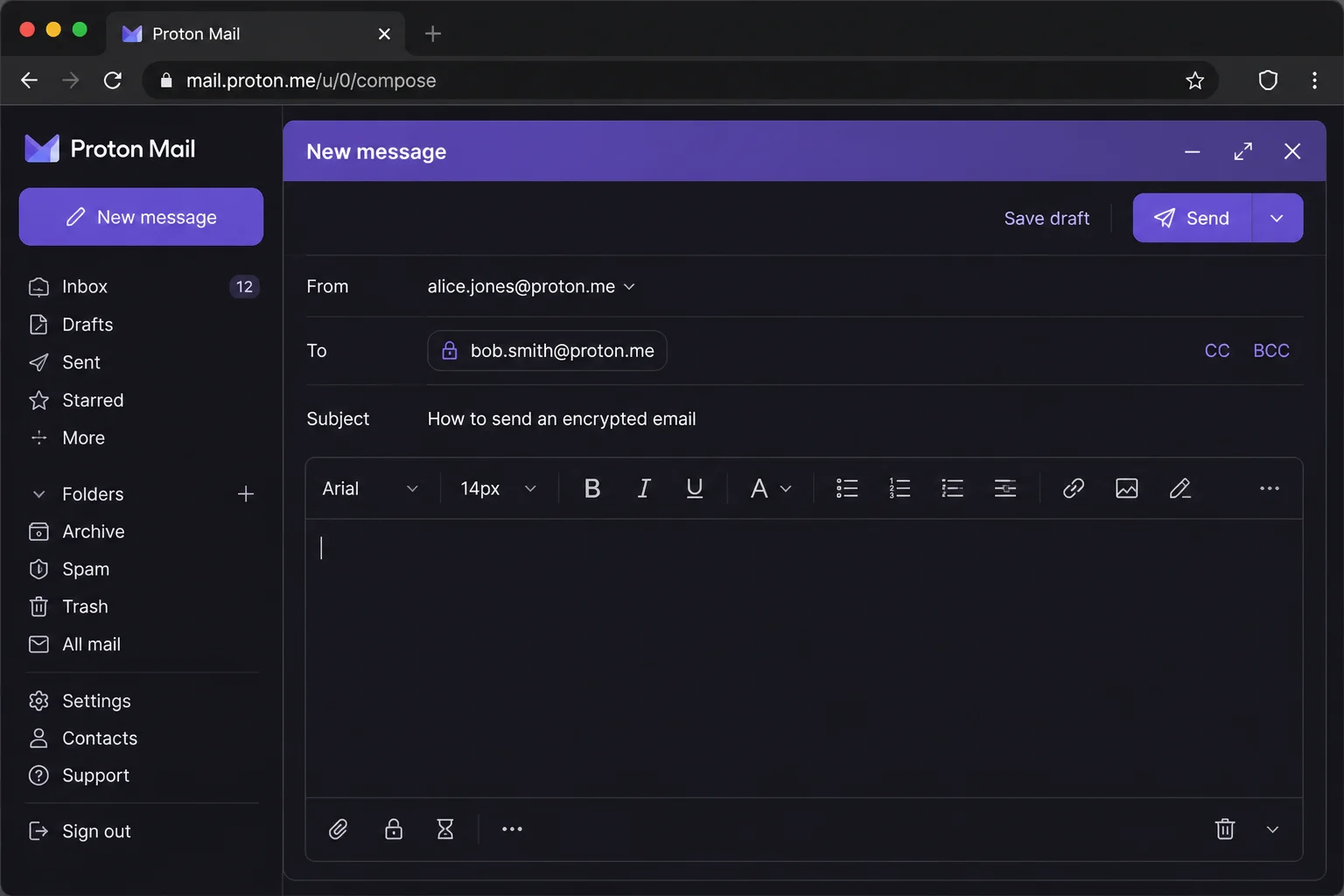Send the email
1344x896 pixels.
[1192, 218]
